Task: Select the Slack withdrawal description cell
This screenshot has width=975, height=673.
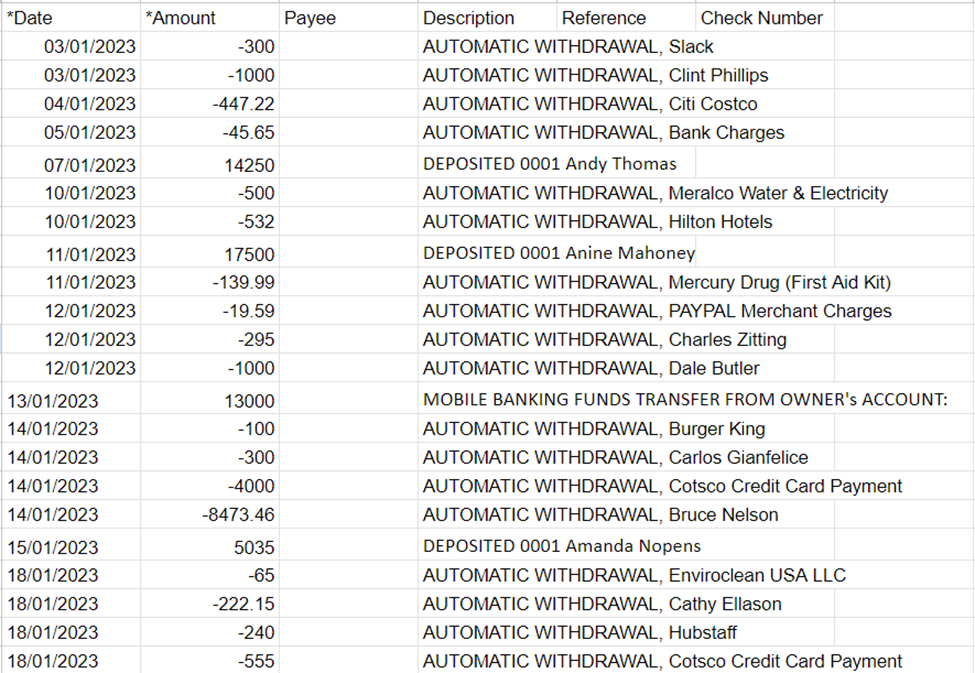Action: tap(568, 46)
